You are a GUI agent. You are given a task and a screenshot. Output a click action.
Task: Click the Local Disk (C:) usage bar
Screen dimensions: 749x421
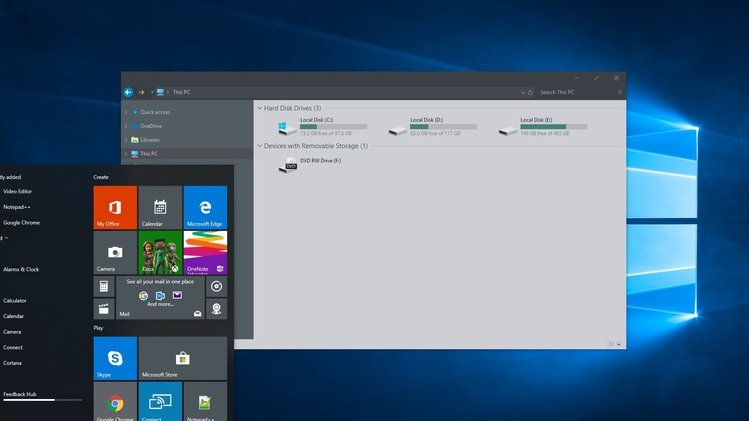tap(333, 127)
